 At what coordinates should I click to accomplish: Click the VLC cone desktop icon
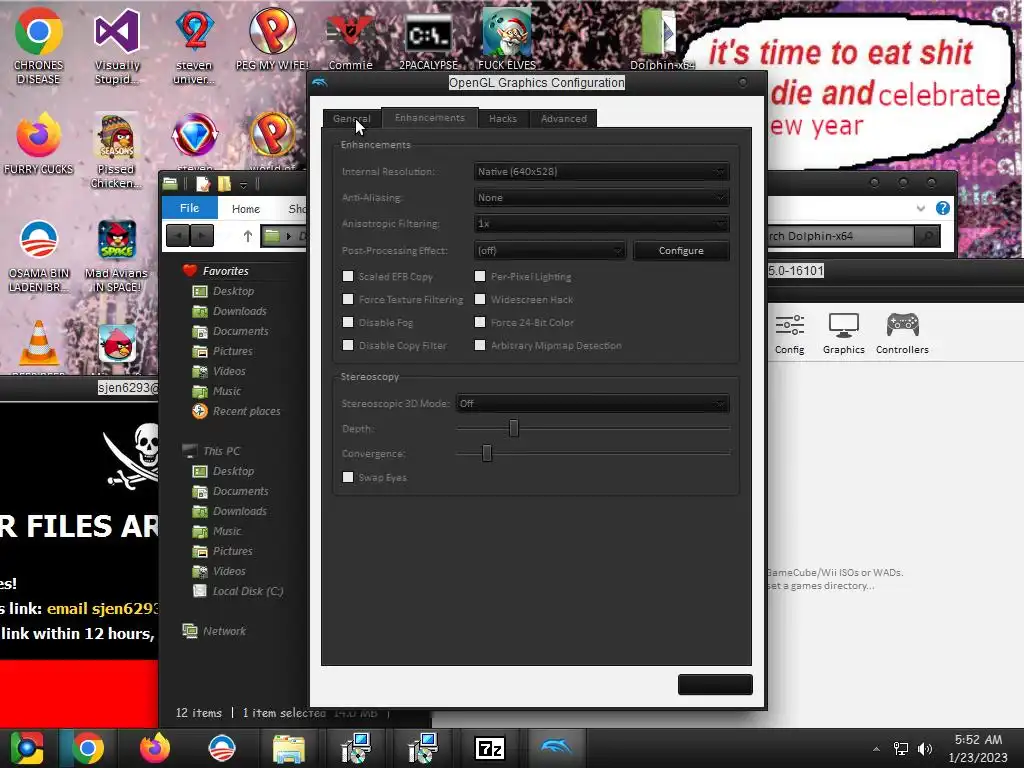[39, 344]
